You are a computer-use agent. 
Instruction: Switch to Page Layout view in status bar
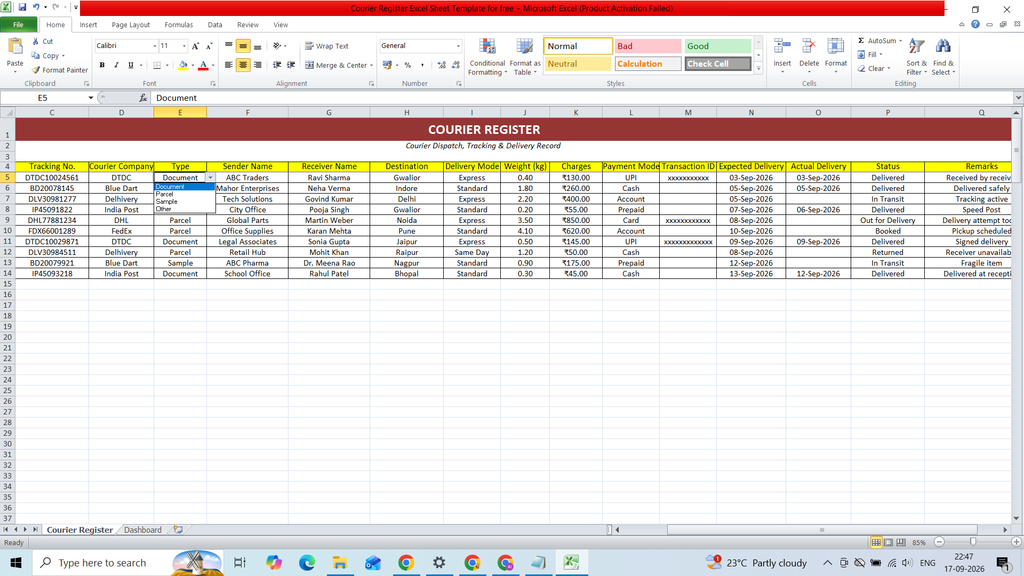coord(889,542)
